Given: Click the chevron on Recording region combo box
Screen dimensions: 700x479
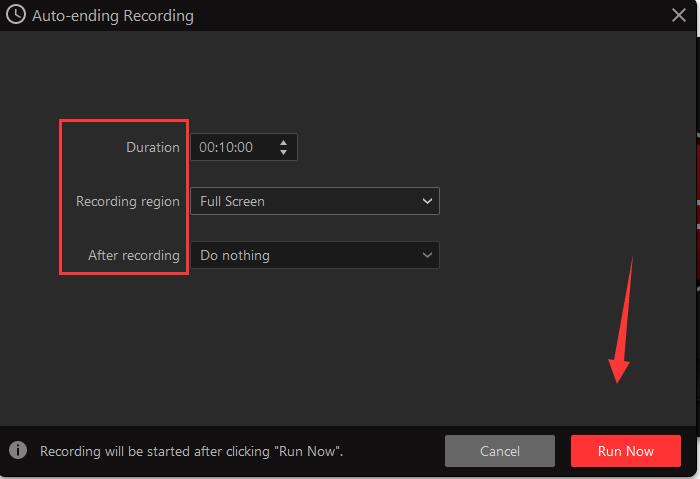Looking at the screenshot, I should (427, 201).
